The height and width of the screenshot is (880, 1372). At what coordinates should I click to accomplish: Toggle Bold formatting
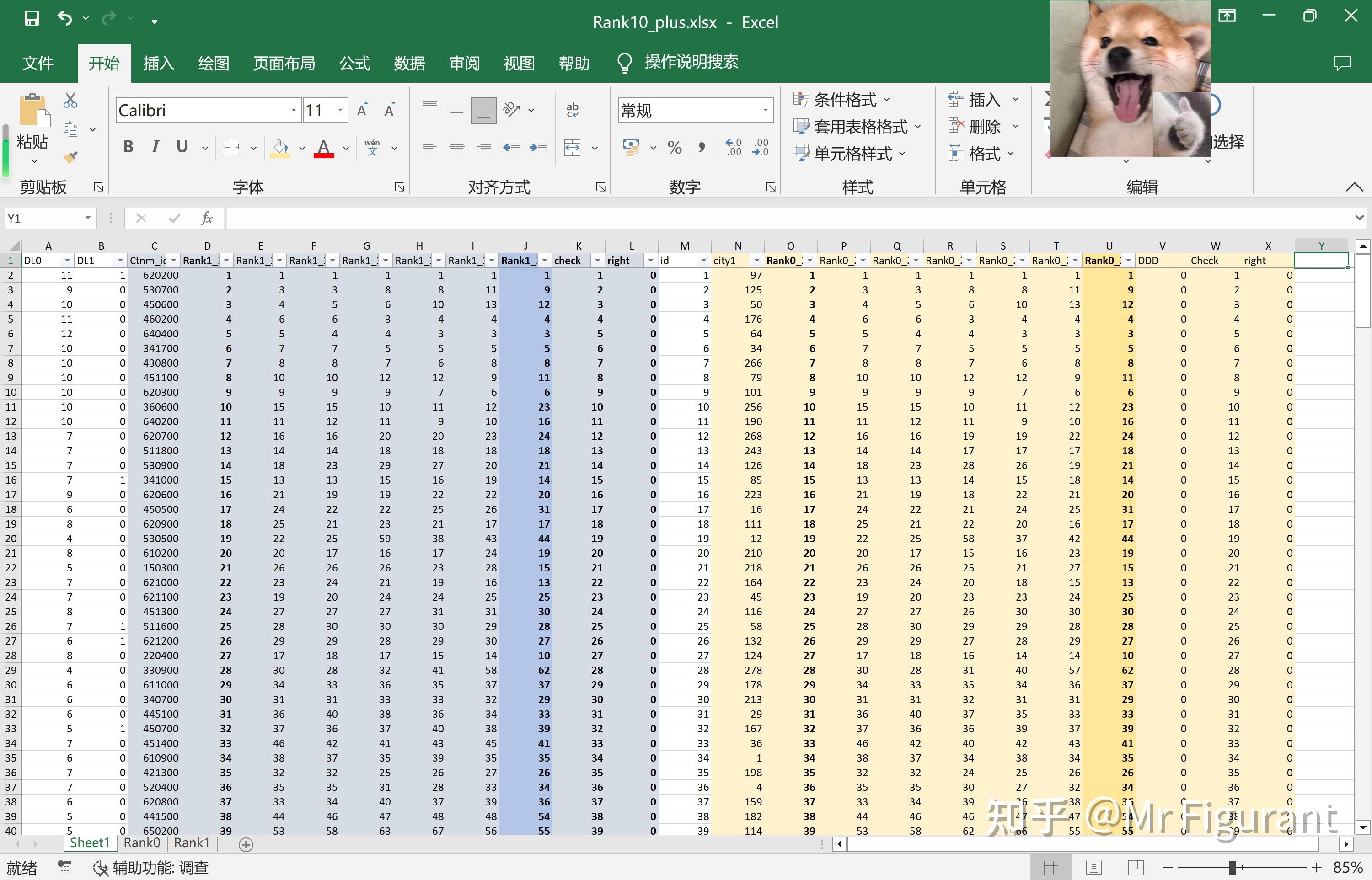pyautogui.click(x=128, y=147)
